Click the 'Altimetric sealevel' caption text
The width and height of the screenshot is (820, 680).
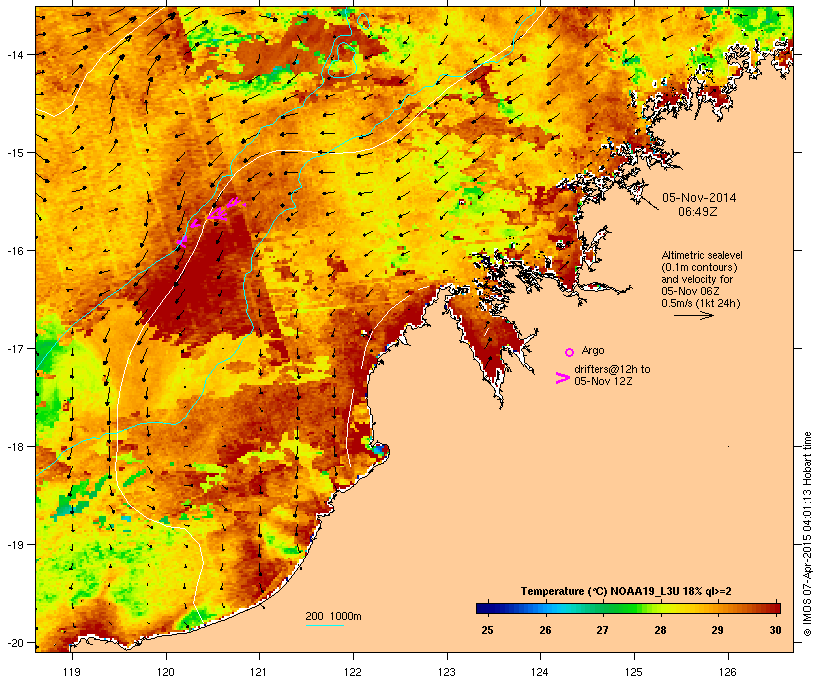click(x=702, y=255)
